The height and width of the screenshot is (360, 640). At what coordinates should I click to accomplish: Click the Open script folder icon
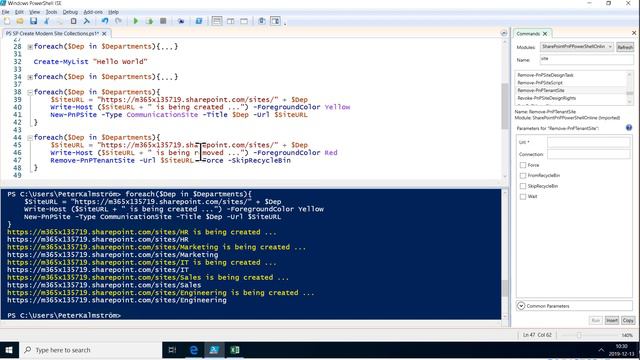click(20, 21)
